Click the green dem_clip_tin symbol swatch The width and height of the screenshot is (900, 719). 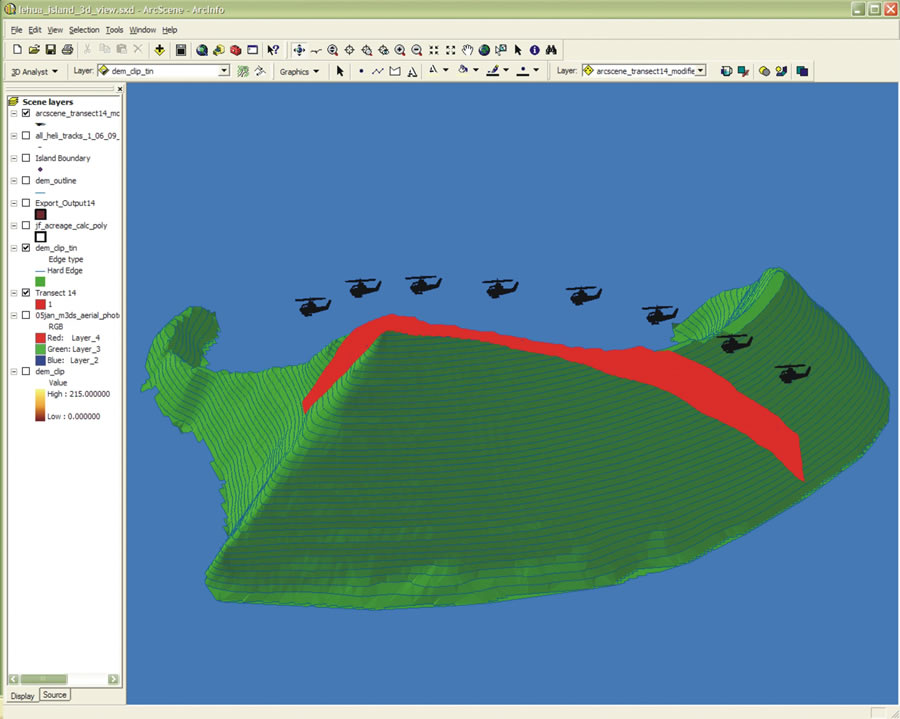click(x=40, y=281)
